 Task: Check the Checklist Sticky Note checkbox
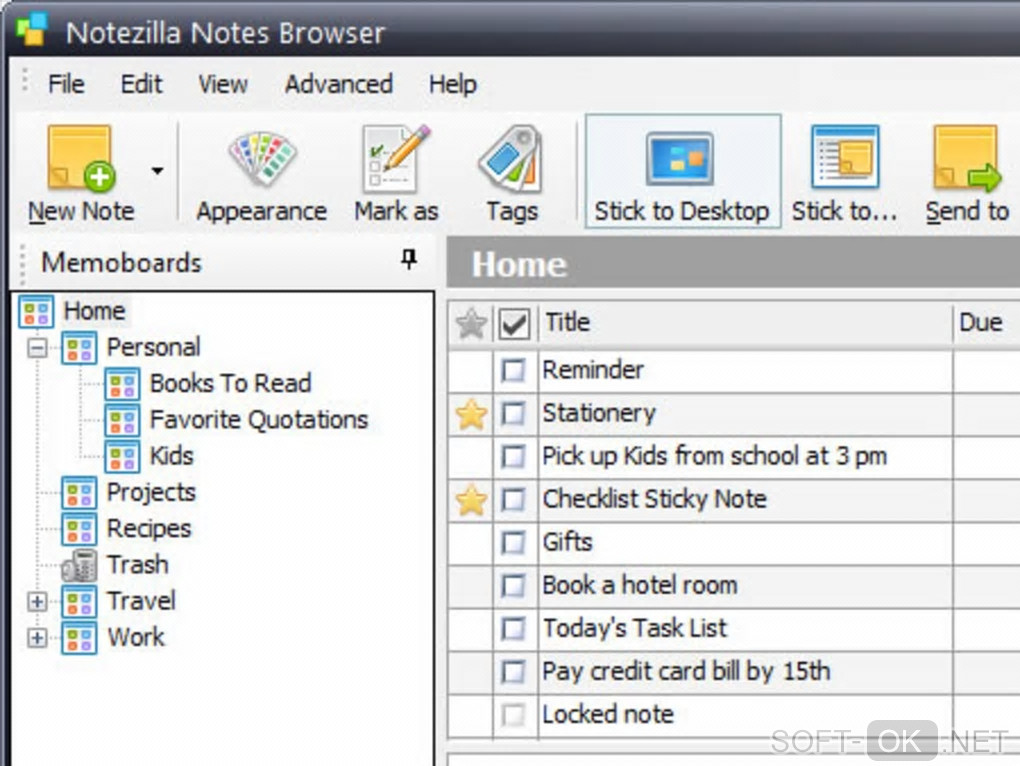513,500
